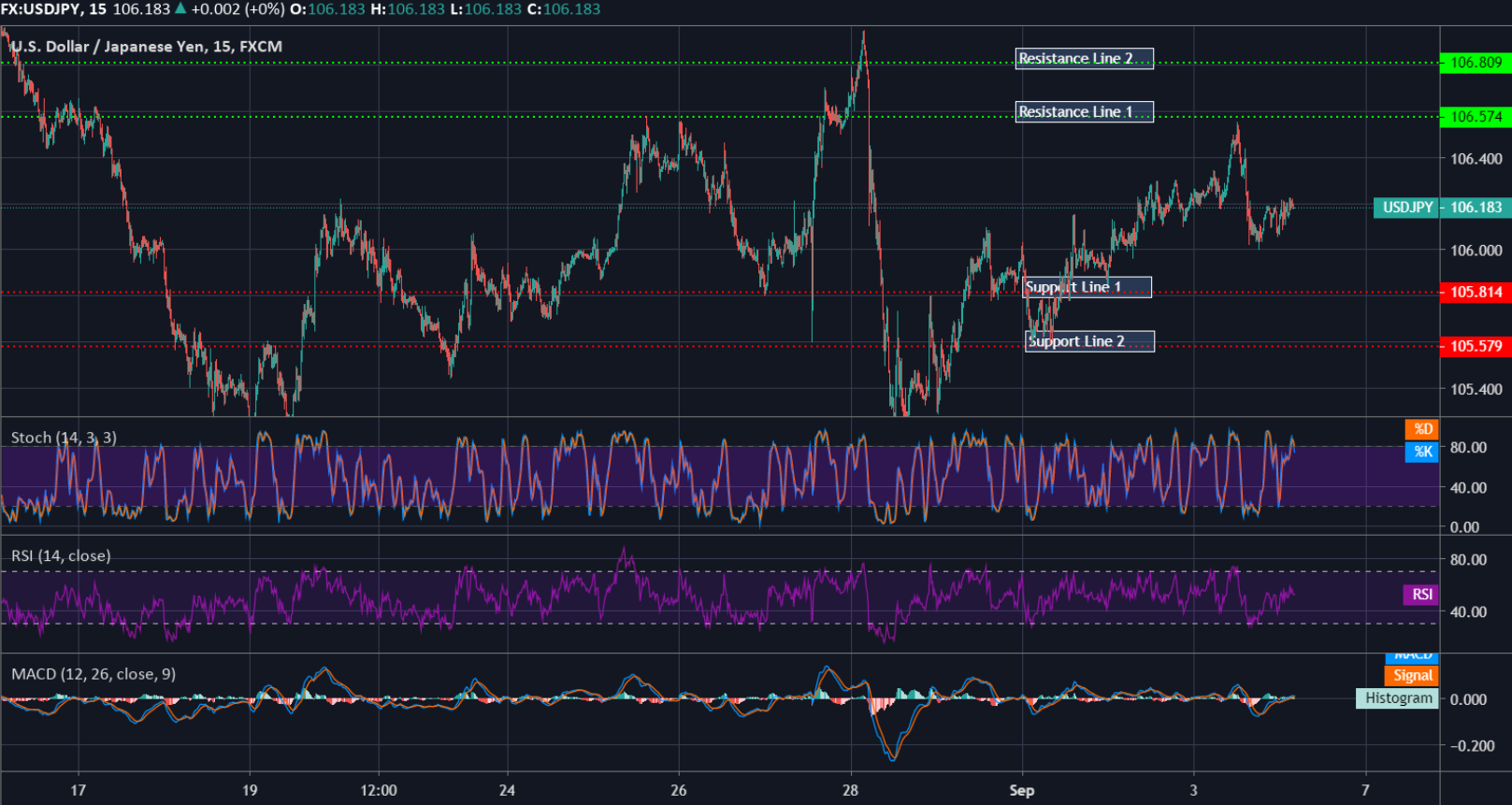Image resolution: width=1512 pixels, height=805 pixels.
Task: Click the 26 date label on time axis
Action: click(x=679, y=790)
